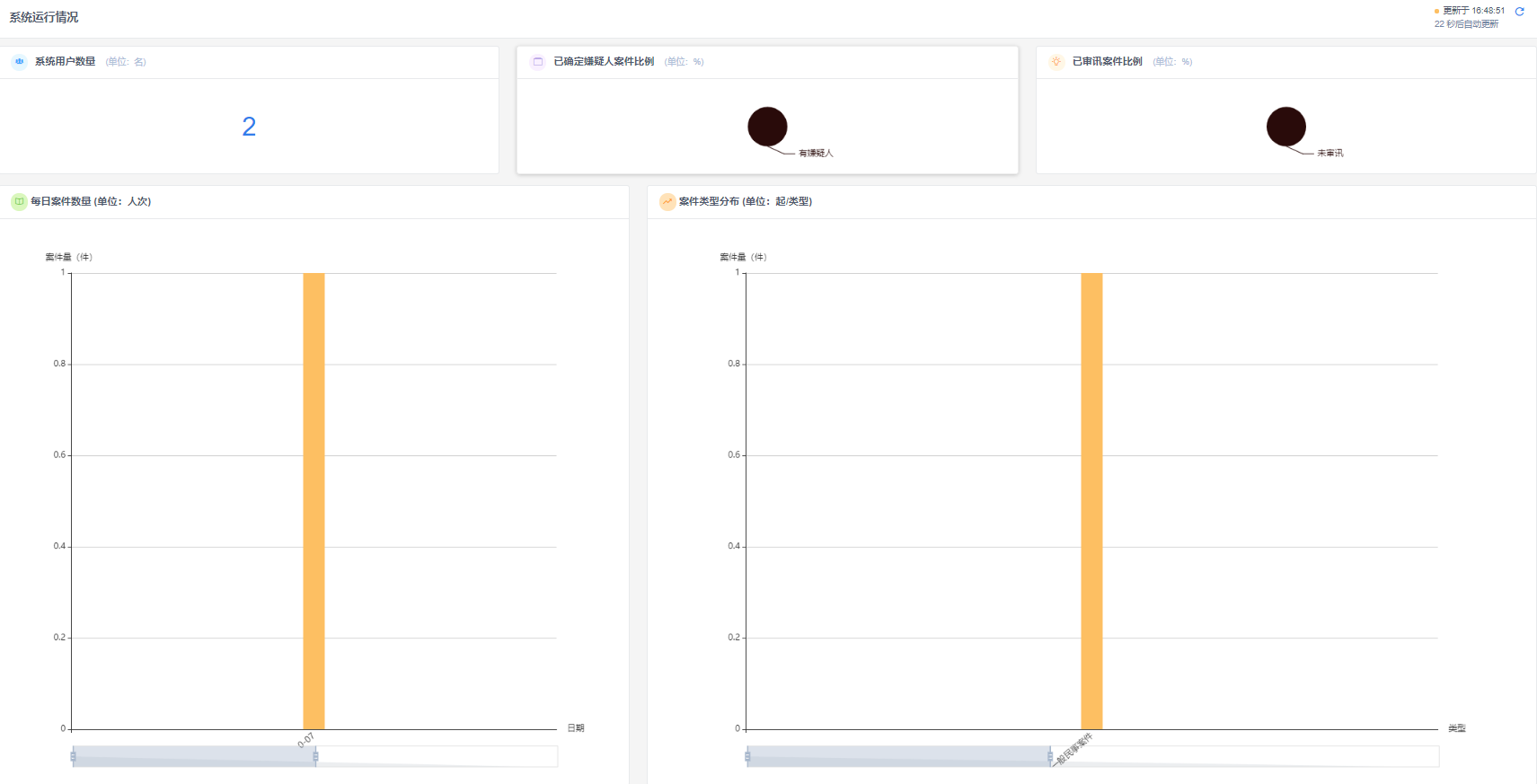Viewport: 1537px width, 784px height.
Task: Click the 类型 x-axis name
Action: (1457, 728)
